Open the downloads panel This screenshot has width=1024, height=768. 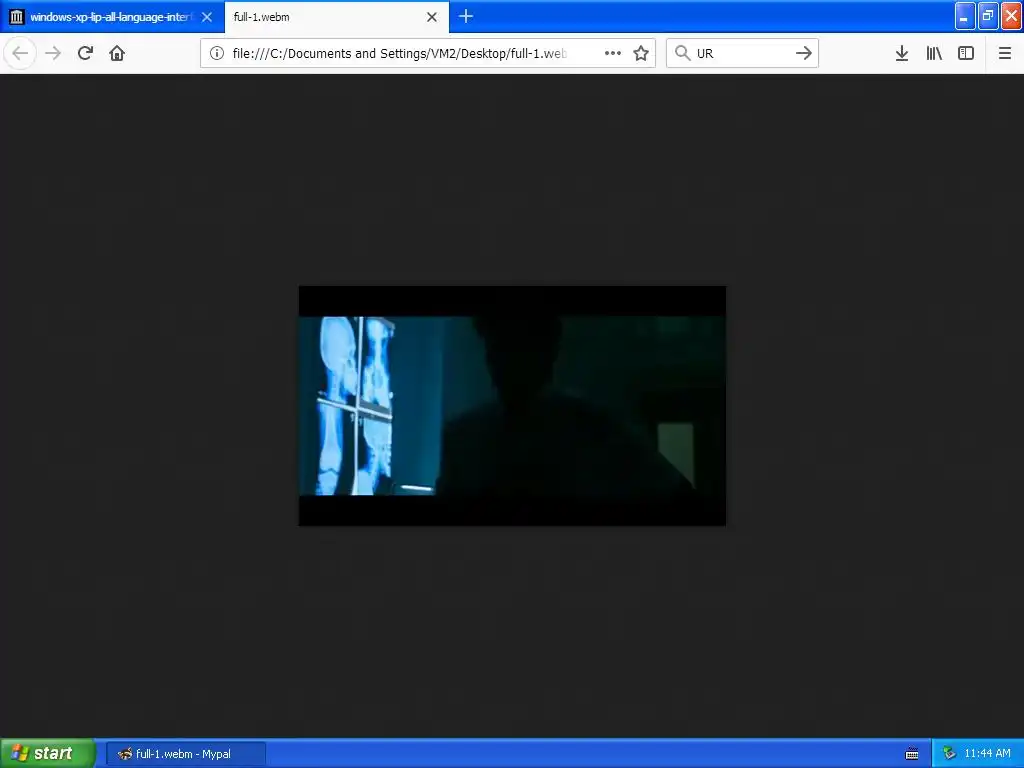click(902, 53)
